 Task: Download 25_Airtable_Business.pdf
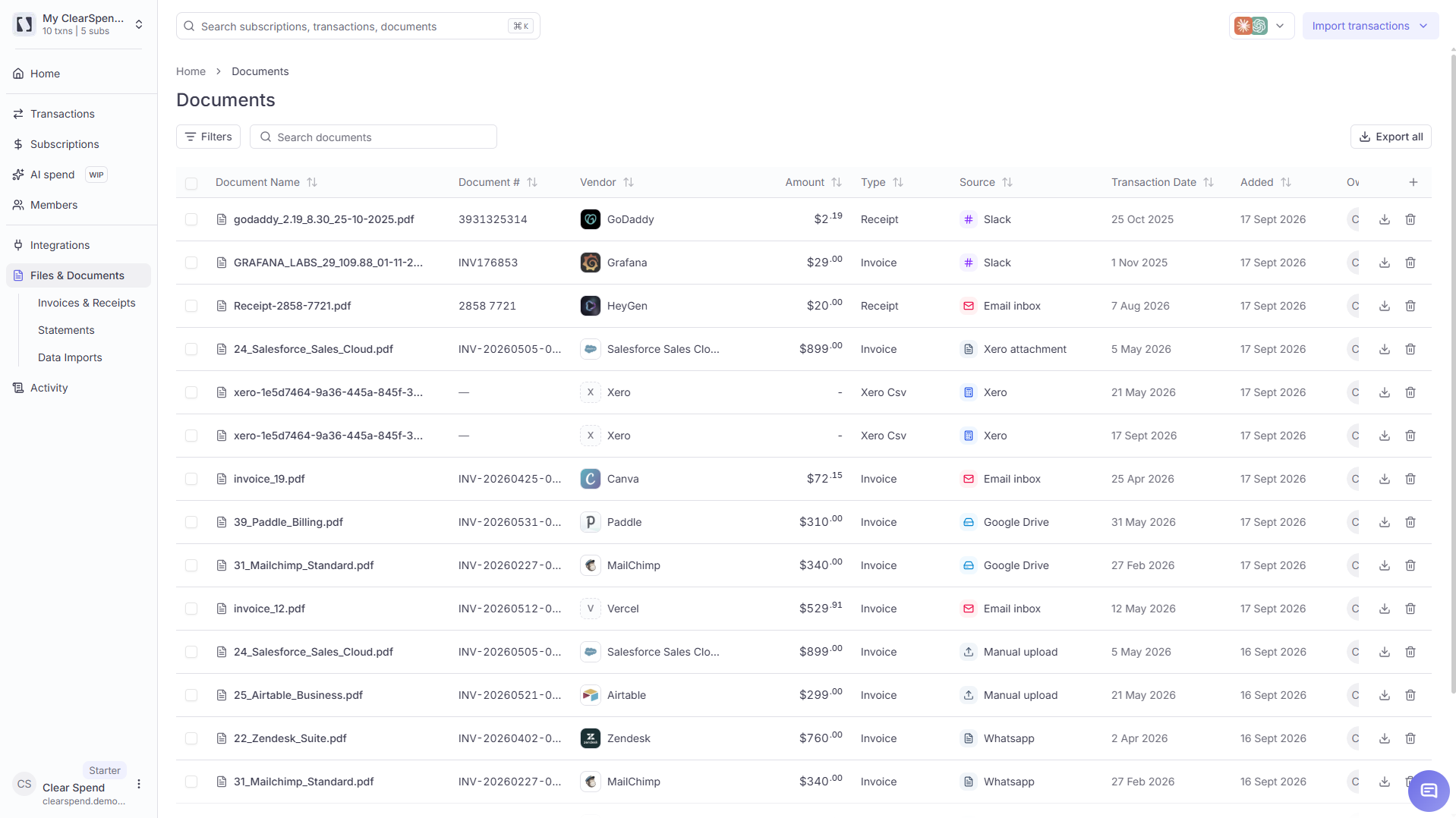click(1385, 695)
